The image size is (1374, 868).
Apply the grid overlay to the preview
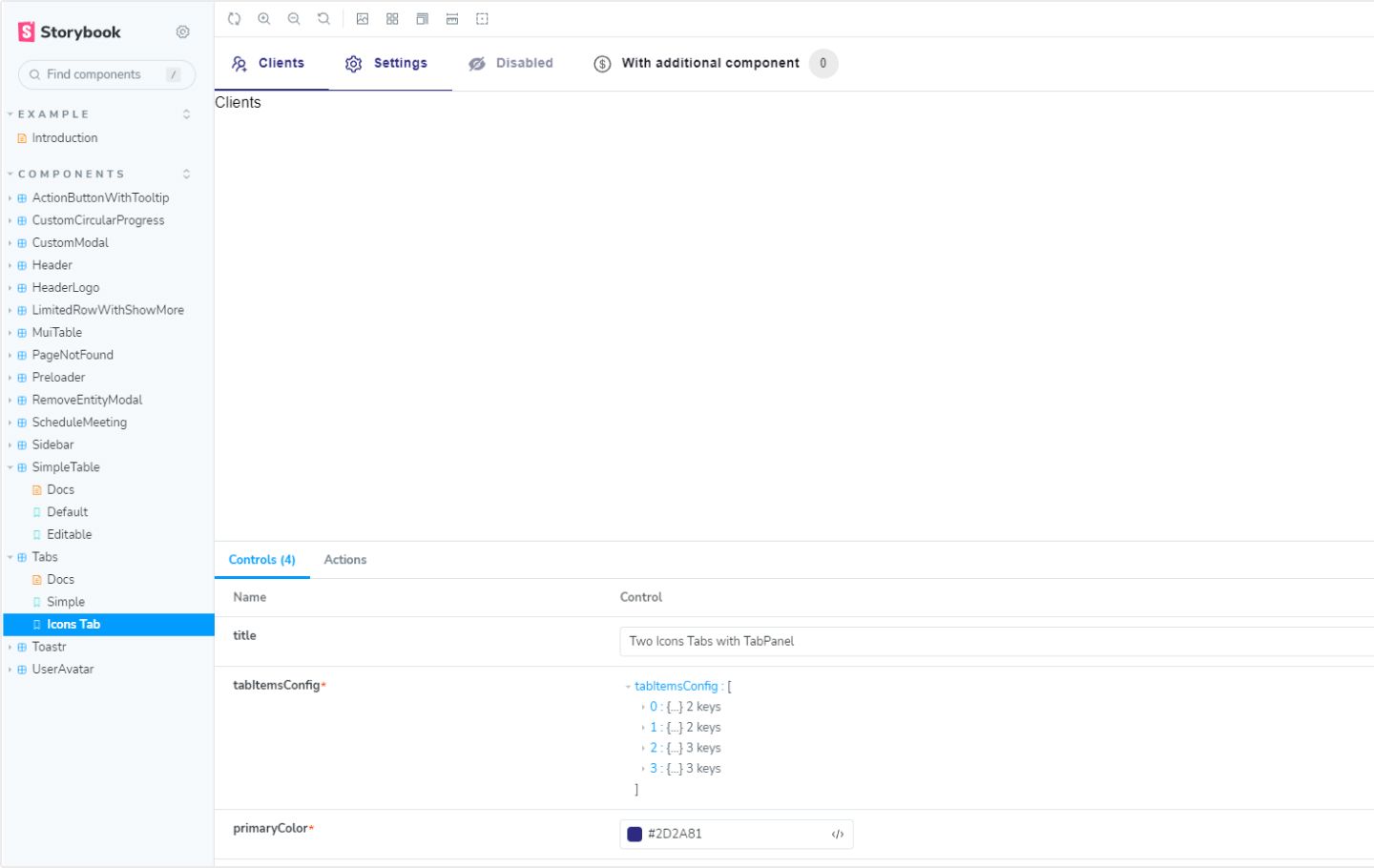[x=392, y=19]
